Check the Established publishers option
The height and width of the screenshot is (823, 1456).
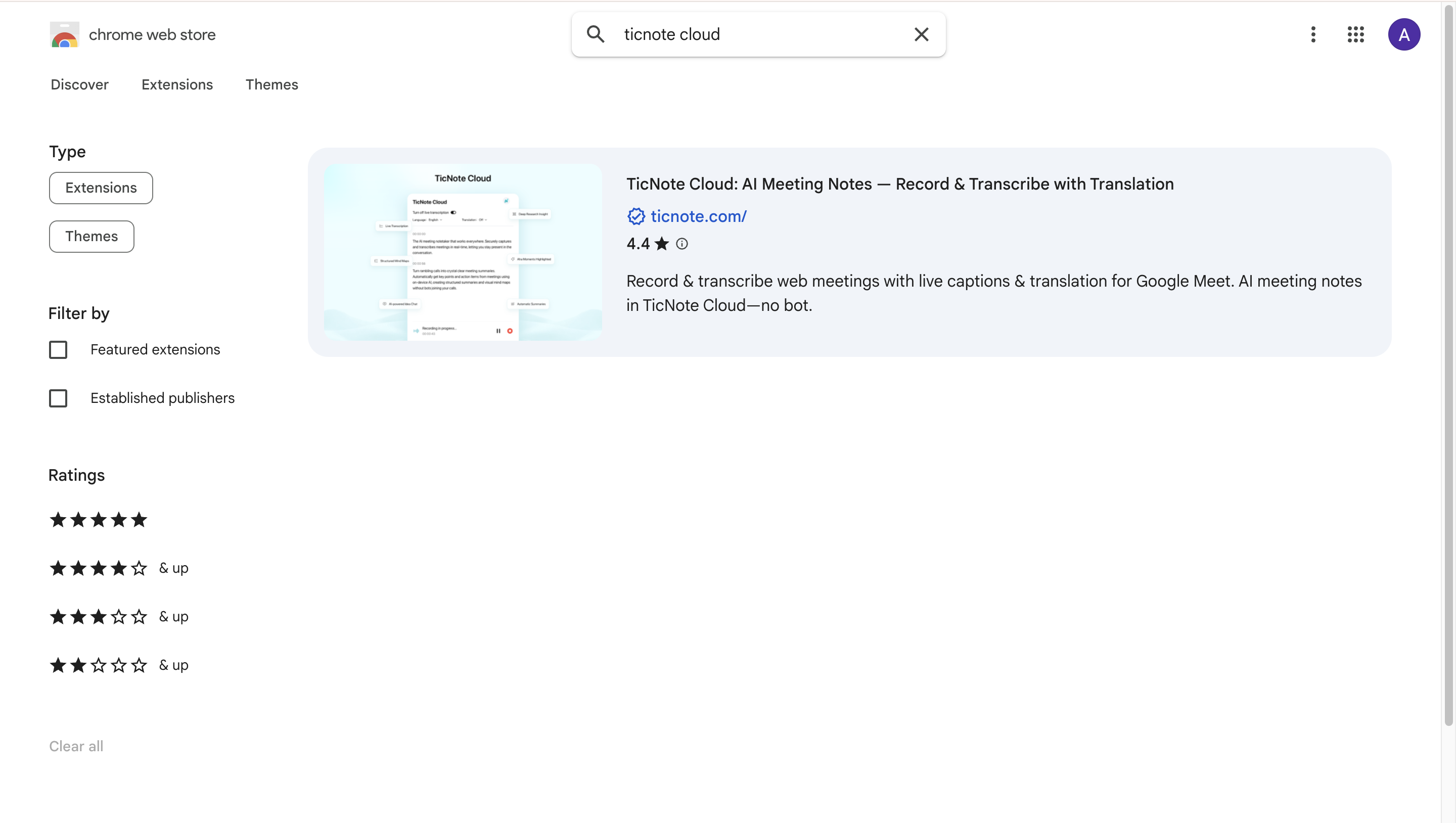[58, 398]
